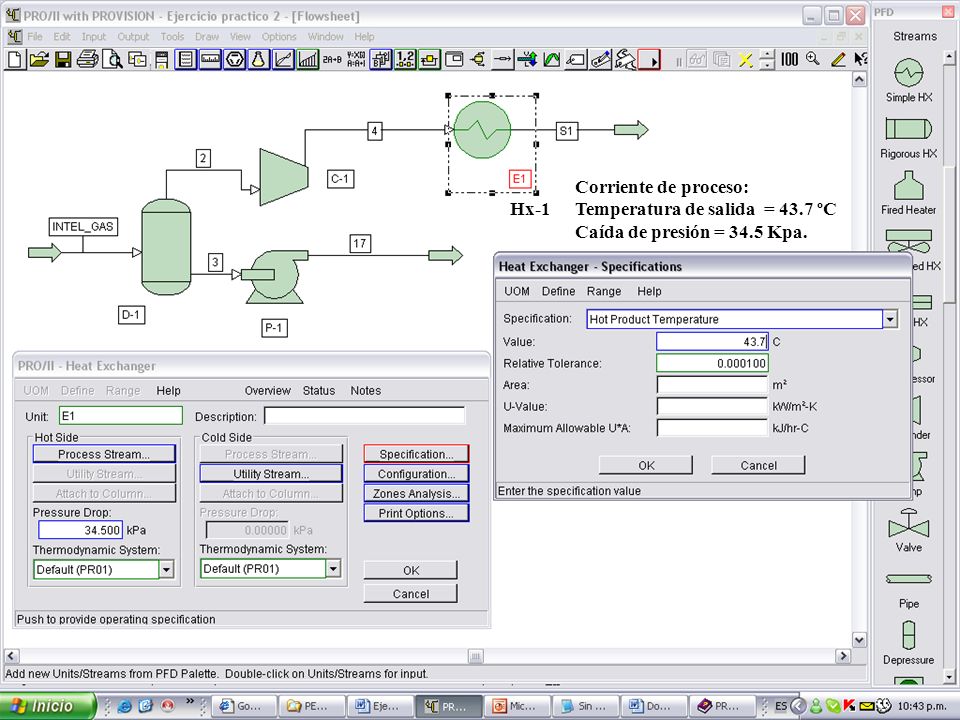This screenshot has height=720, width=960.
Task: Open Define menu in Specifications dialog
Action: point(558,291)
